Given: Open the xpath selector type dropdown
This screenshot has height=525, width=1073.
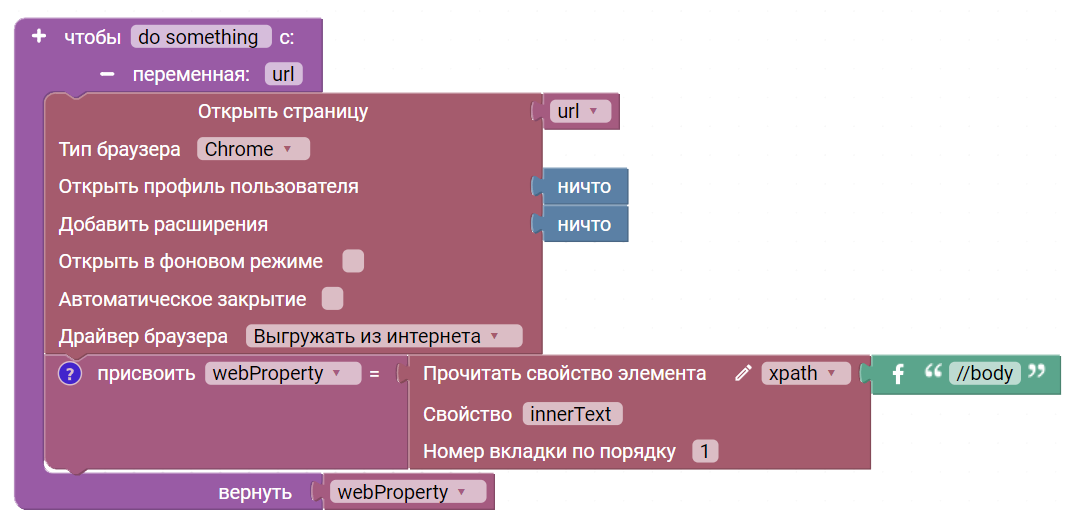Looking at the screenshot, I should point(806,373).
